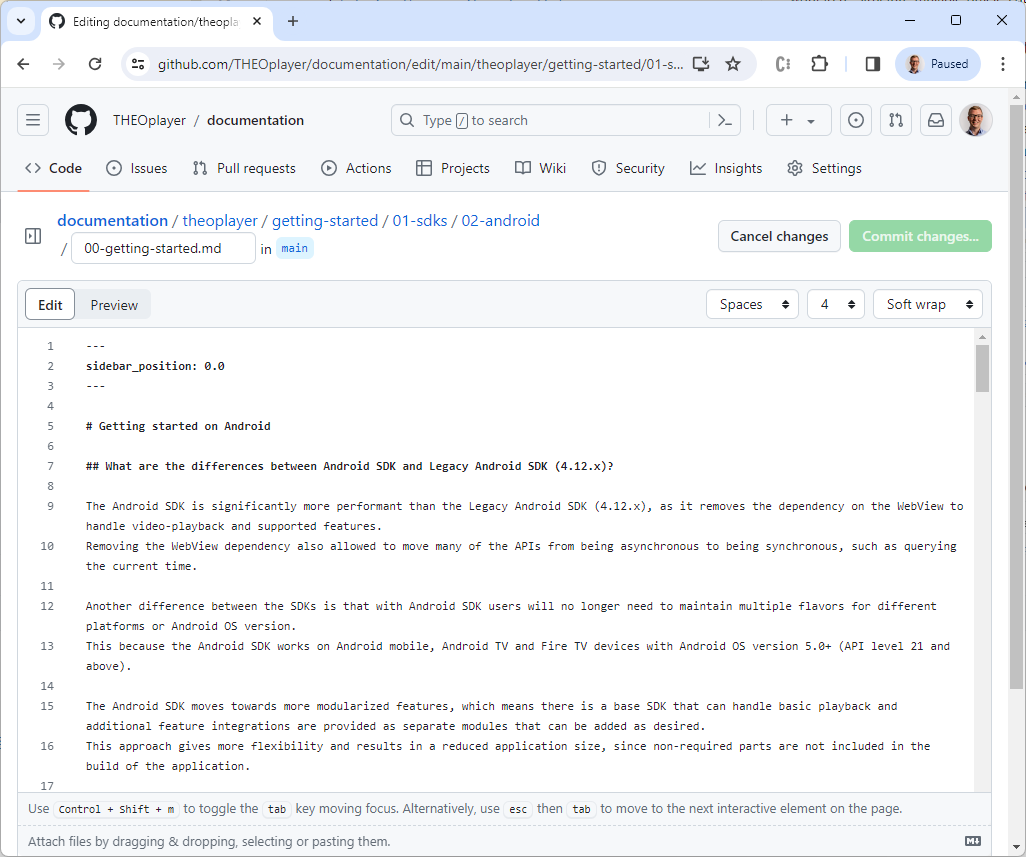Open the theoplayer breadcrumb link
This screenshot has width=1026, height=857.
click(220, 220)
